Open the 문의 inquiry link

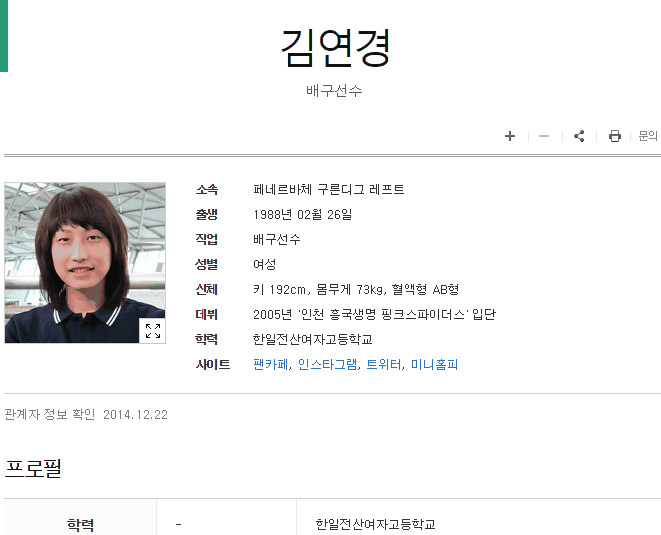[648, 136]
